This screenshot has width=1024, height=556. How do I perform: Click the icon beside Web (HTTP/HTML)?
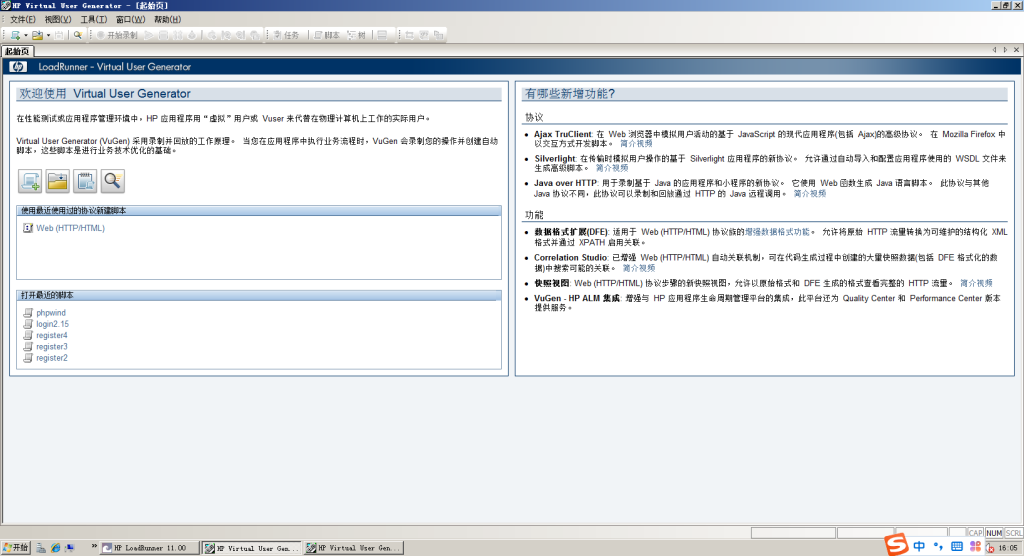(x=28, y=228)
